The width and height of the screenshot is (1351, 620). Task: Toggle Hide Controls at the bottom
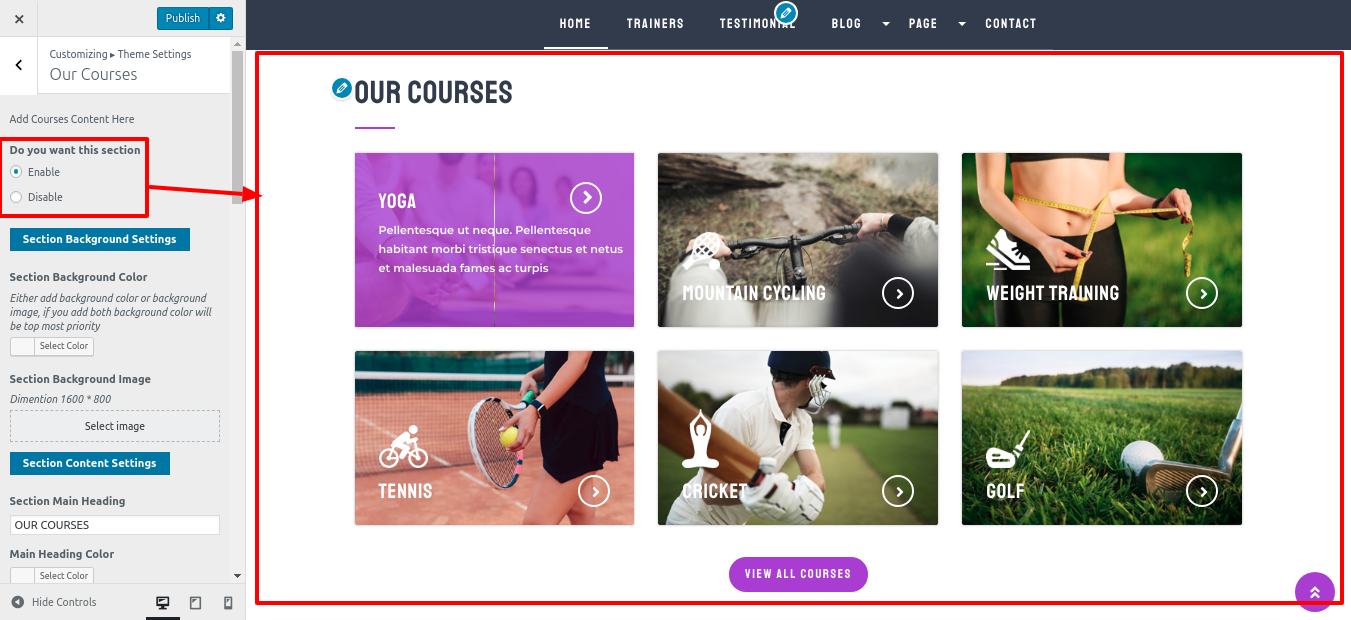[54, 602]
